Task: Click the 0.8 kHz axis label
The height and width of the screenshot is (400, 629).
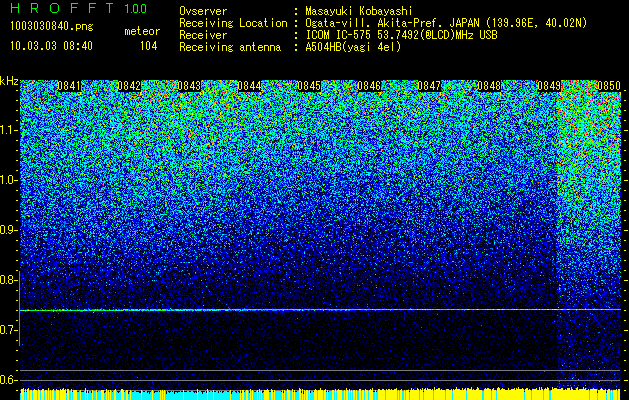Action: (8, 280)
